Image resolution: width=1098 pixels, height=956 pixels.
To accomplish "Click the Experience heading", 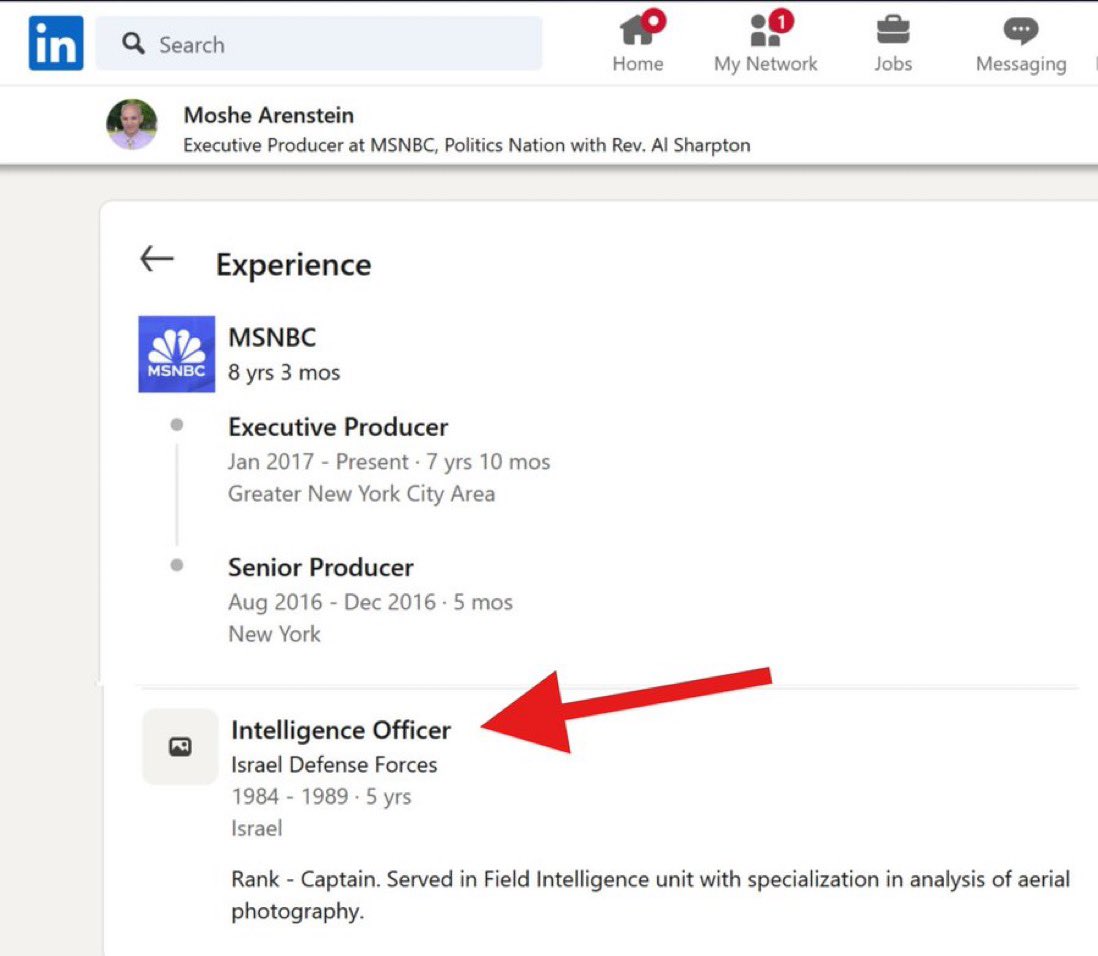I will pos(293,265).
